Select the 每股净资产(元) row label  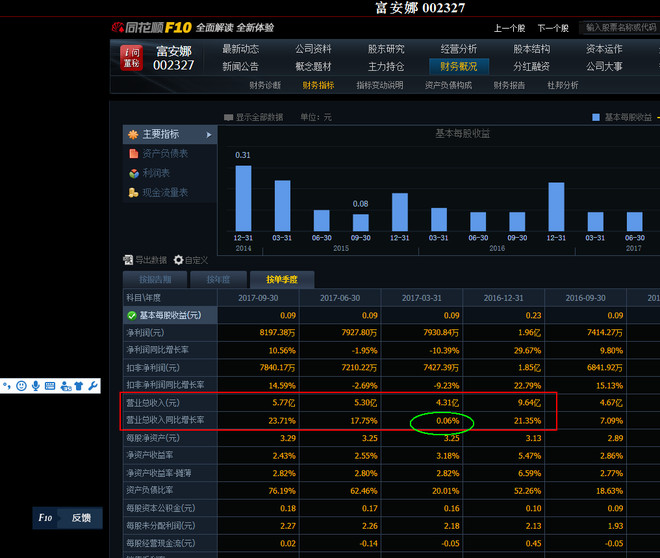click(153, 438)
